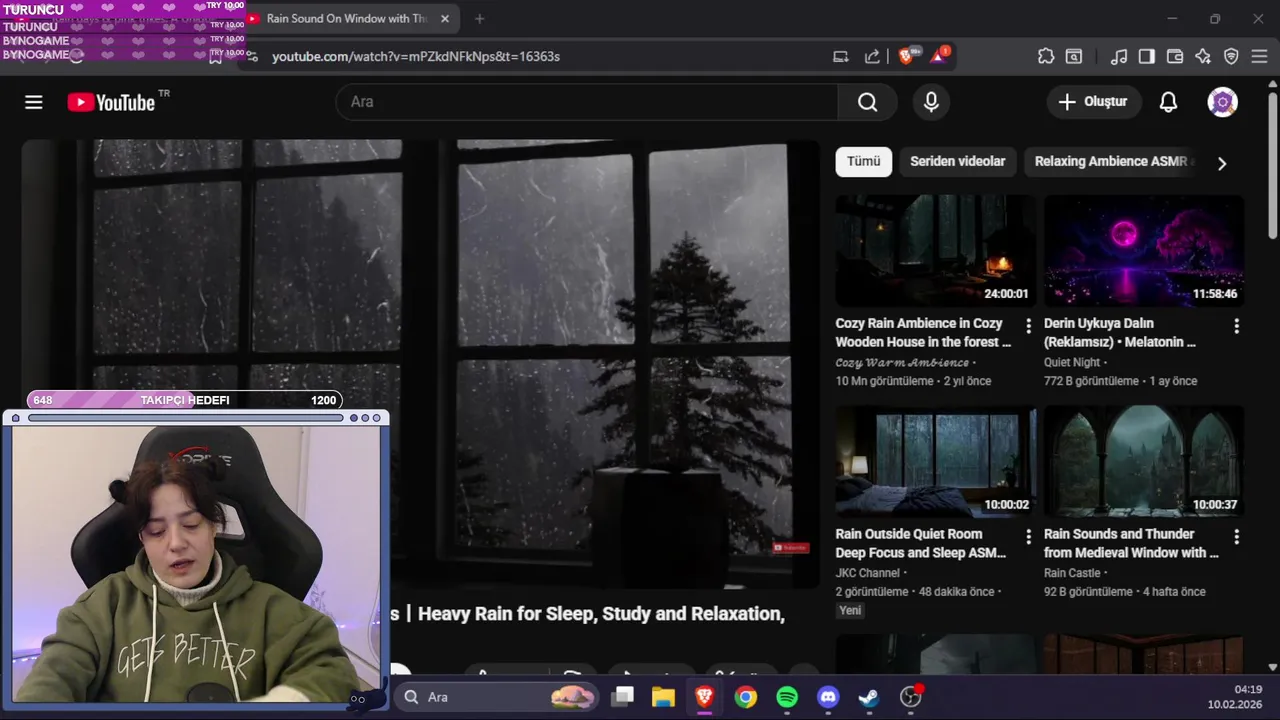The height and width of the screenshot is (720, 1280).
Task: Click the install/cast screen icon in address bar
Action: (x=841, y=56)
